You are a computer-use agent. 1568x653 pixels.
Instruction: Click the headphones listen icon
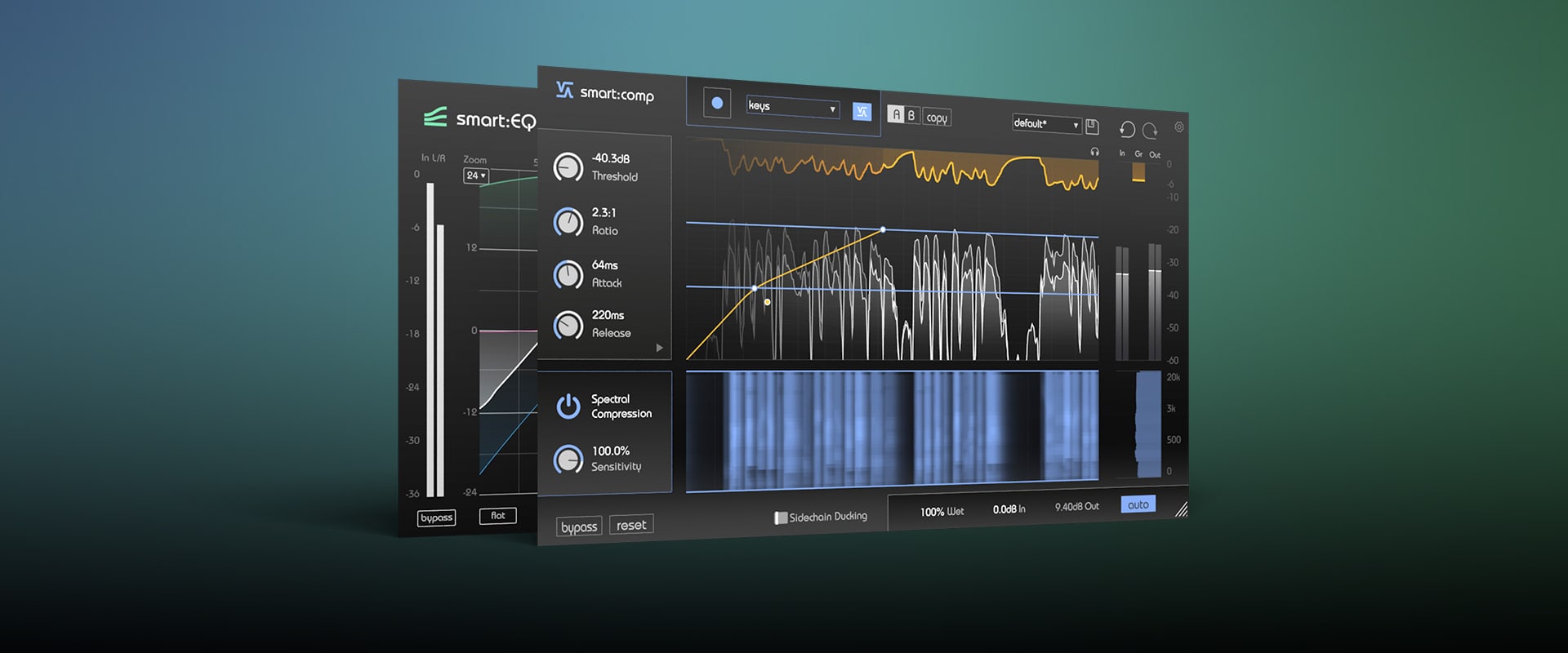(1094, 152)
